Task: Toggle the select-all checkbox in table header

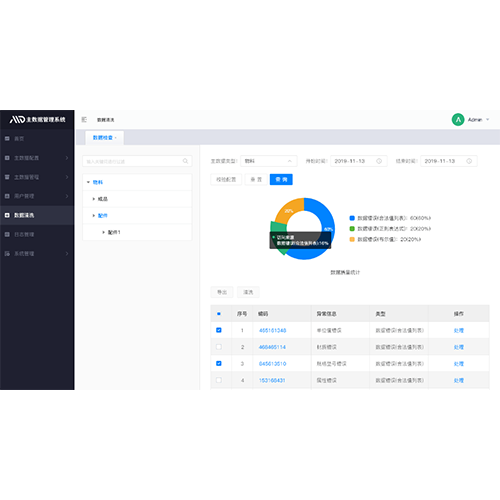Action: tap(219, 314)
